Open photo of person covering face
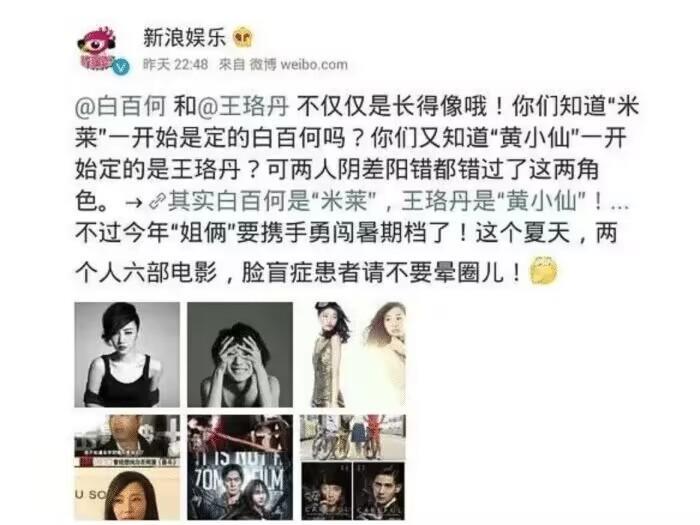 tap(240, 355)
